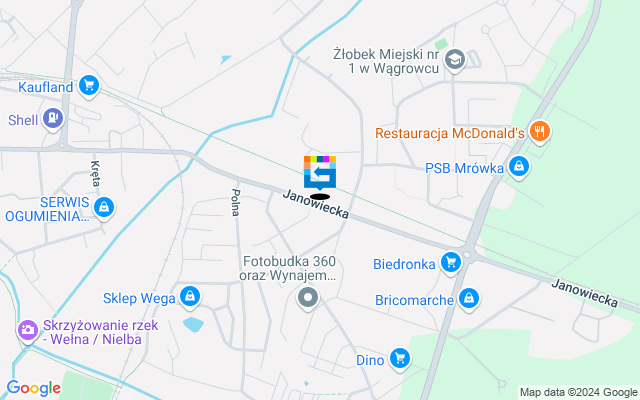The width and height of the screenshot is (640, 400).
Task: Click the central colorful map marker
Action: pyautogui.click(x=320, y=173)
